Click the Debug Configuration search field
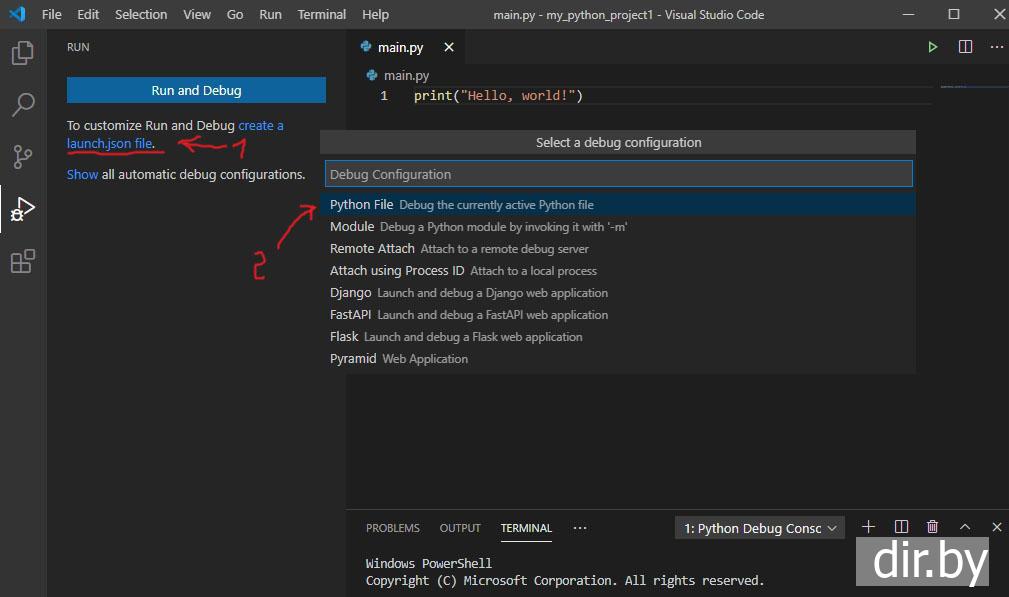Viewport: 1009px width, 597px height. point(618,174)
